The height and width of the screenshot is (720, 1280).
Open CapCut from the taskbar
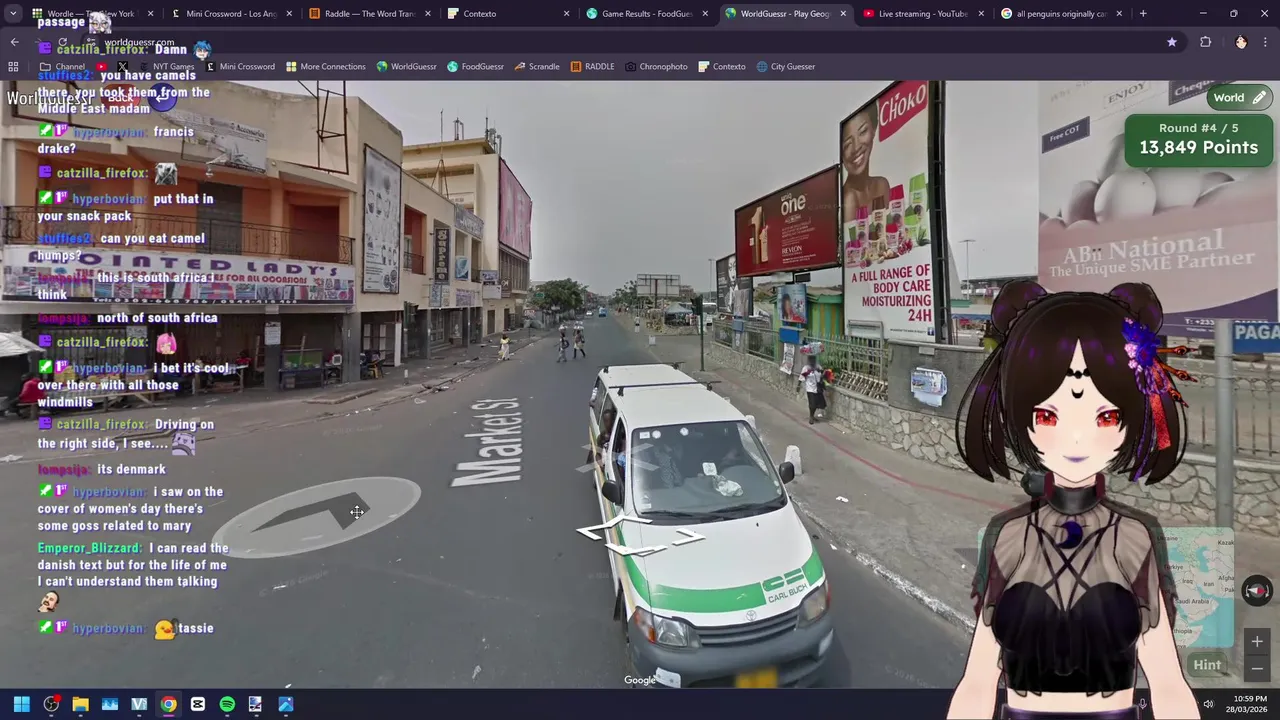pyautogui.click(x=198, y=704)
